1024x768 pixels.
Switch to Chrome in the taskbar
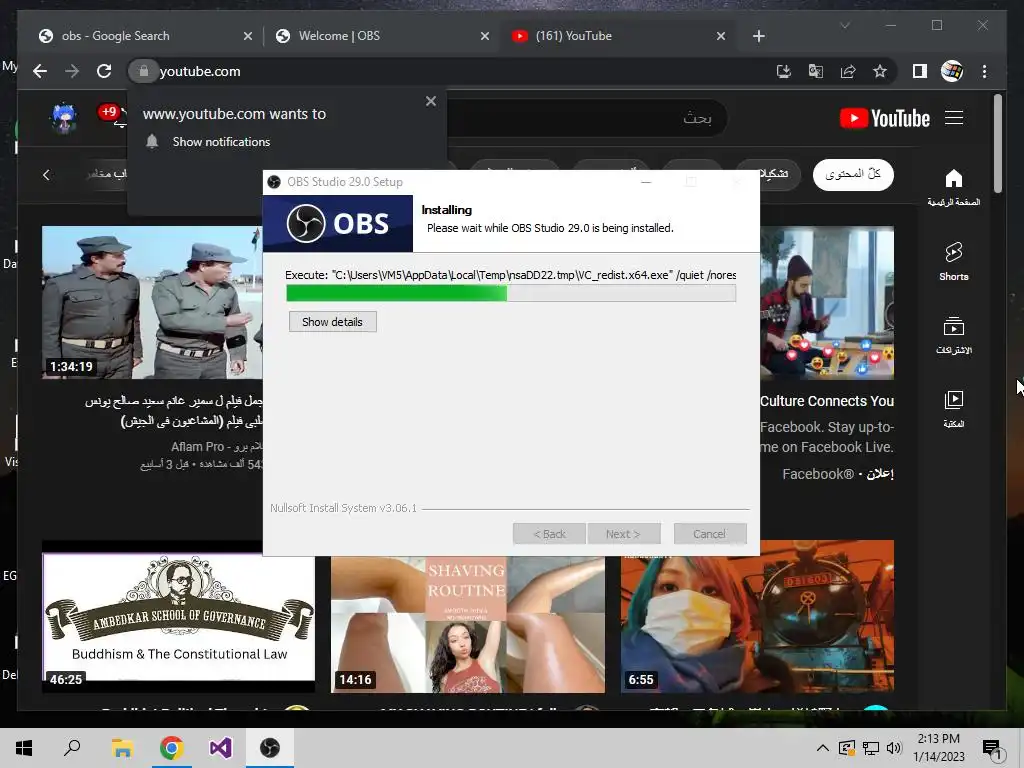click(x=172, y=748)
